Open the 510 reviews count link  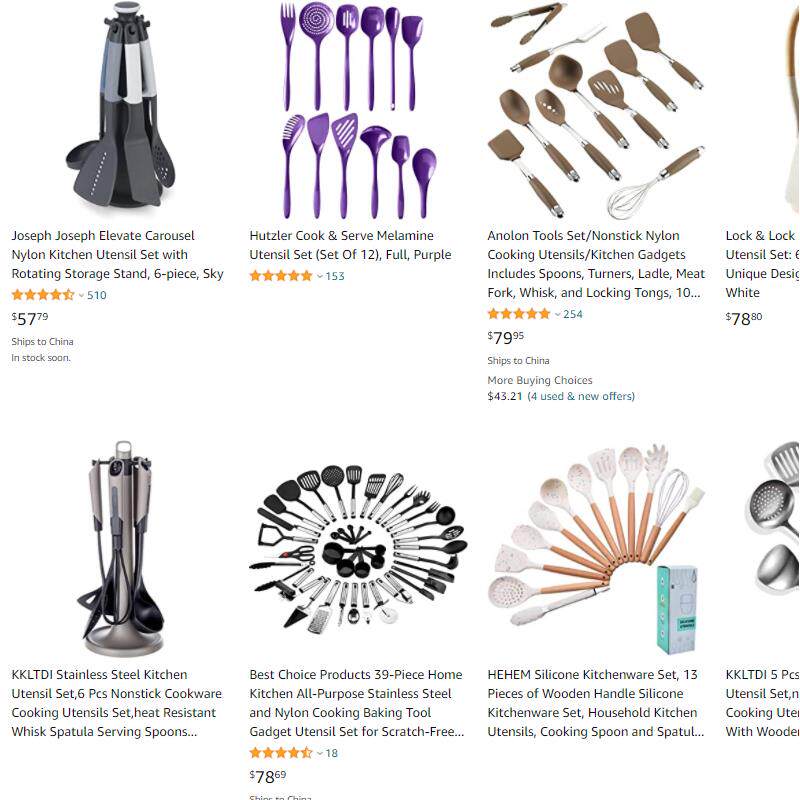click(96, 295)
